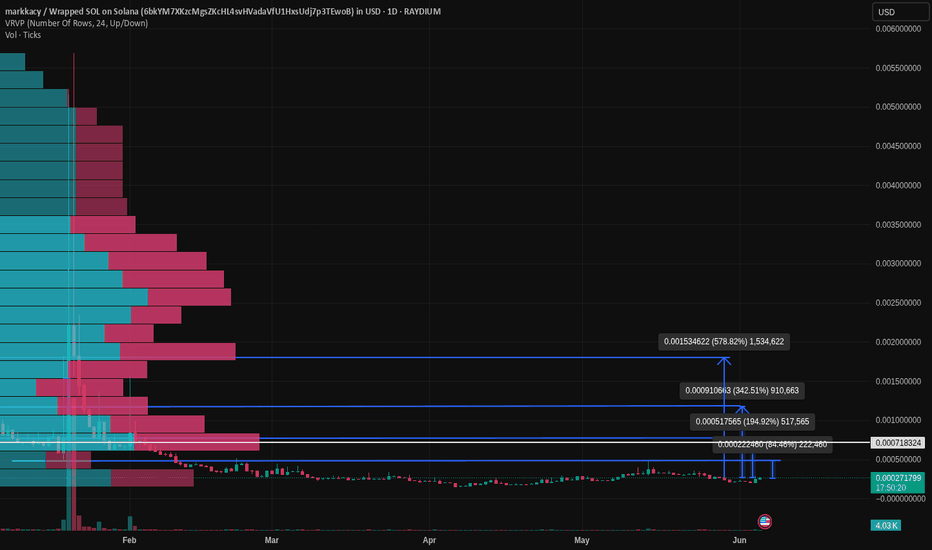Click the Feb date on the time axis
Screen dimensions: 932x550
[129, 540]
